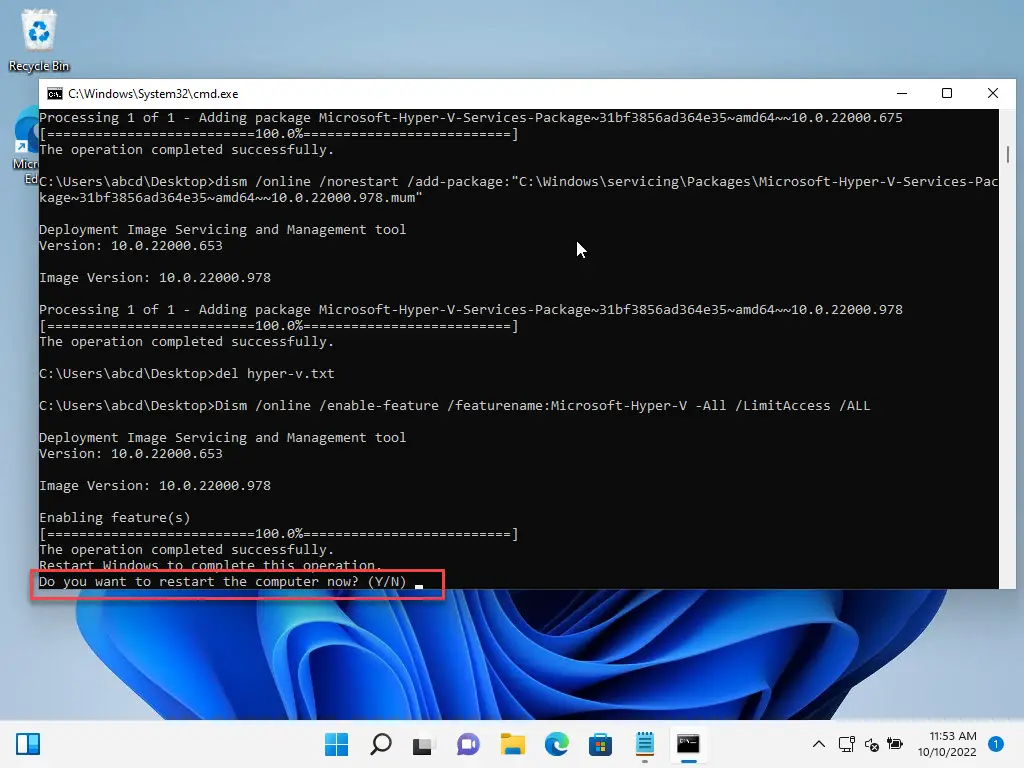The image size is (1024, 768).
Task: Close the cmd.exe window
Action: 993,93
